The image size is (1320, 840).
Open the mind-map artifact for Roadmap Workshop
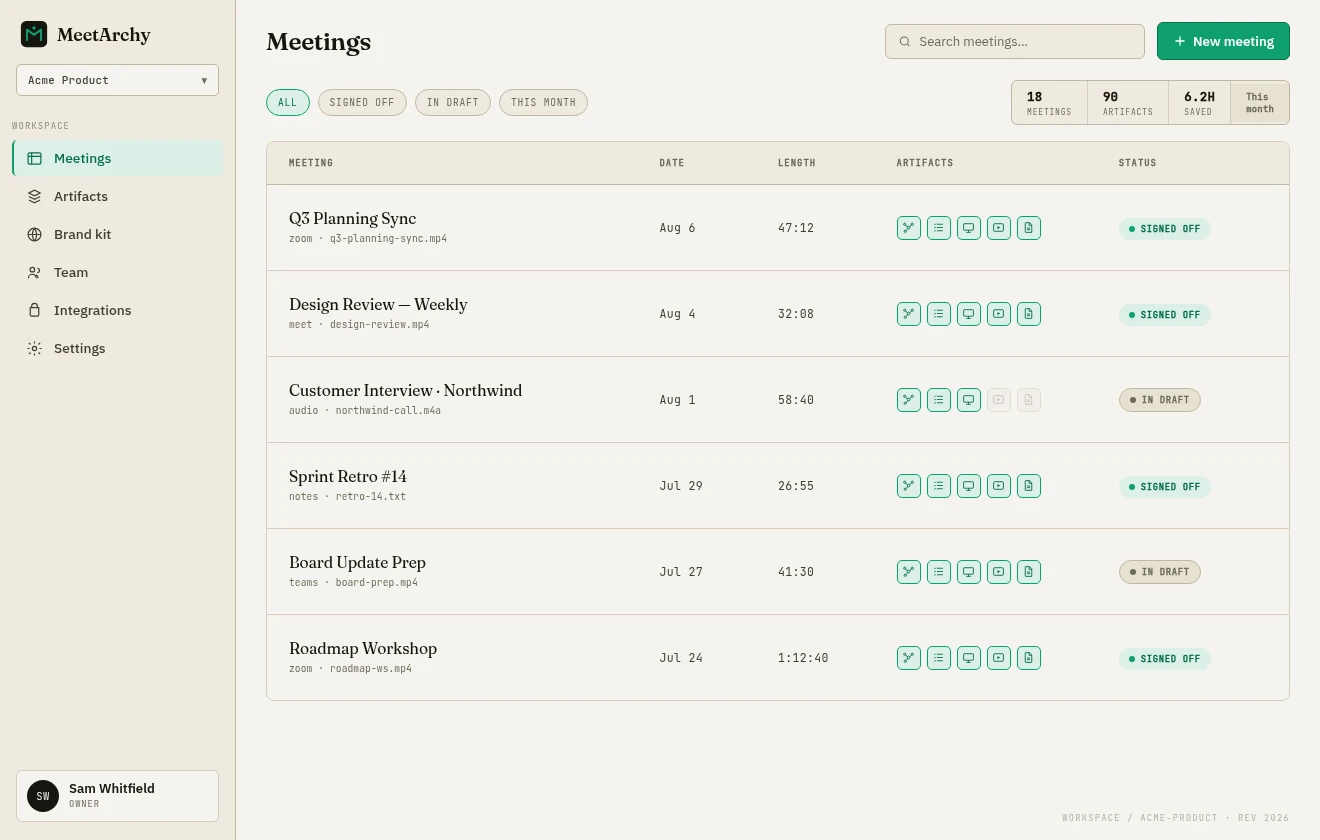pos(909,658)
